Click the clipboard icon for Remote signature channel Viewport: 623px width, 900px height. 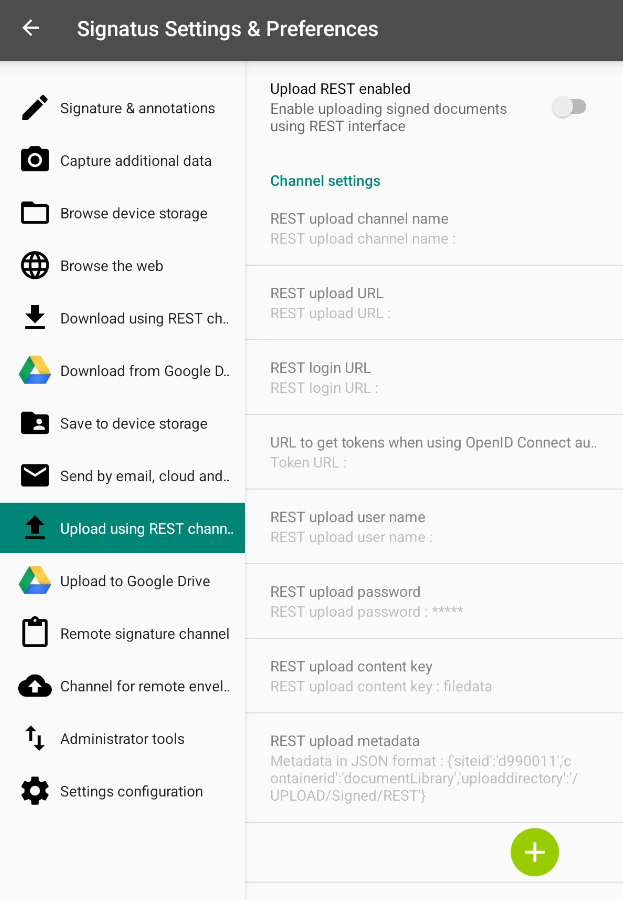pyautogui.click(x=35, y=633)
